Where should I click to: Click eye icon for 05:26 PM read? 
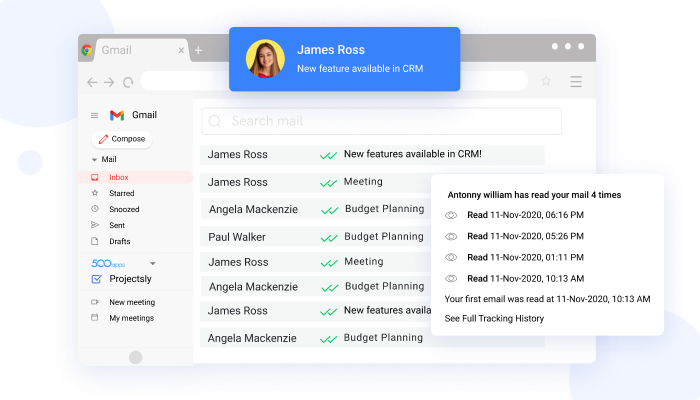451,237
